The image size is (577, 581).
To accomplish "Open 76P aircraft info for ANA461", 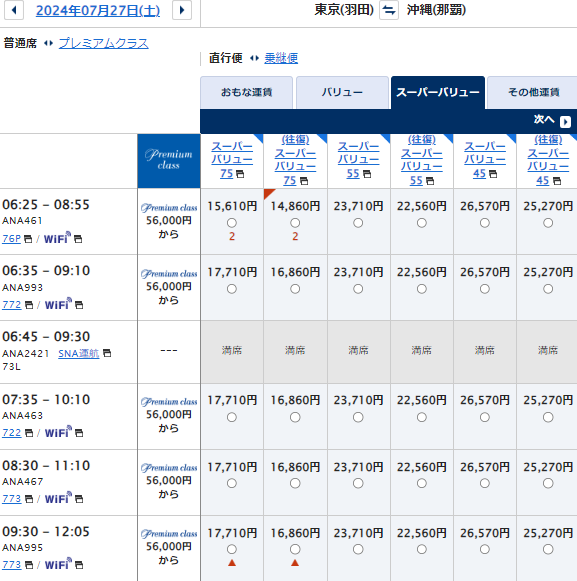I will point(11,239).
